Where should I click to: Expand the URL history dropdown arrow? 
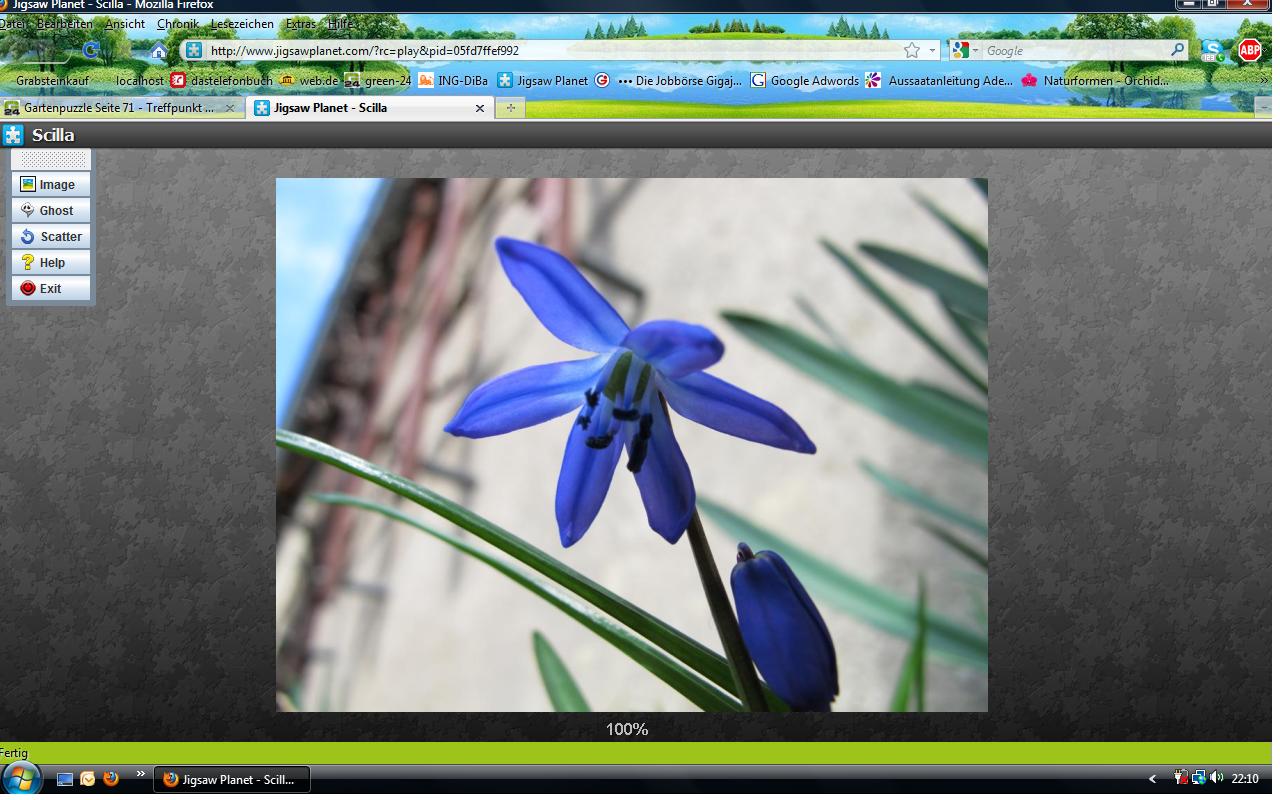click(x=932, y=51)
